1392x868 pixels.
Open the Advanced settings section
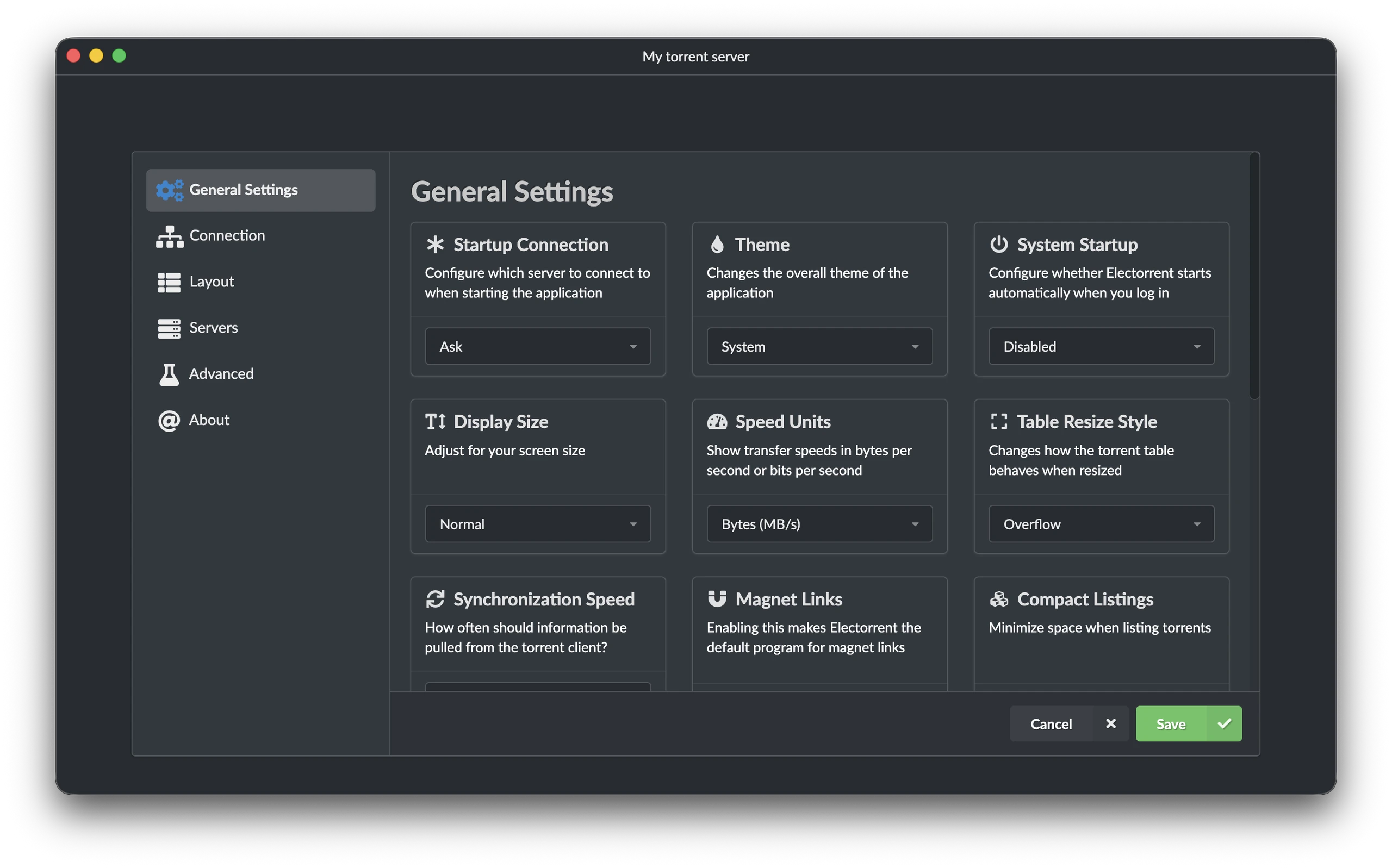260,374
